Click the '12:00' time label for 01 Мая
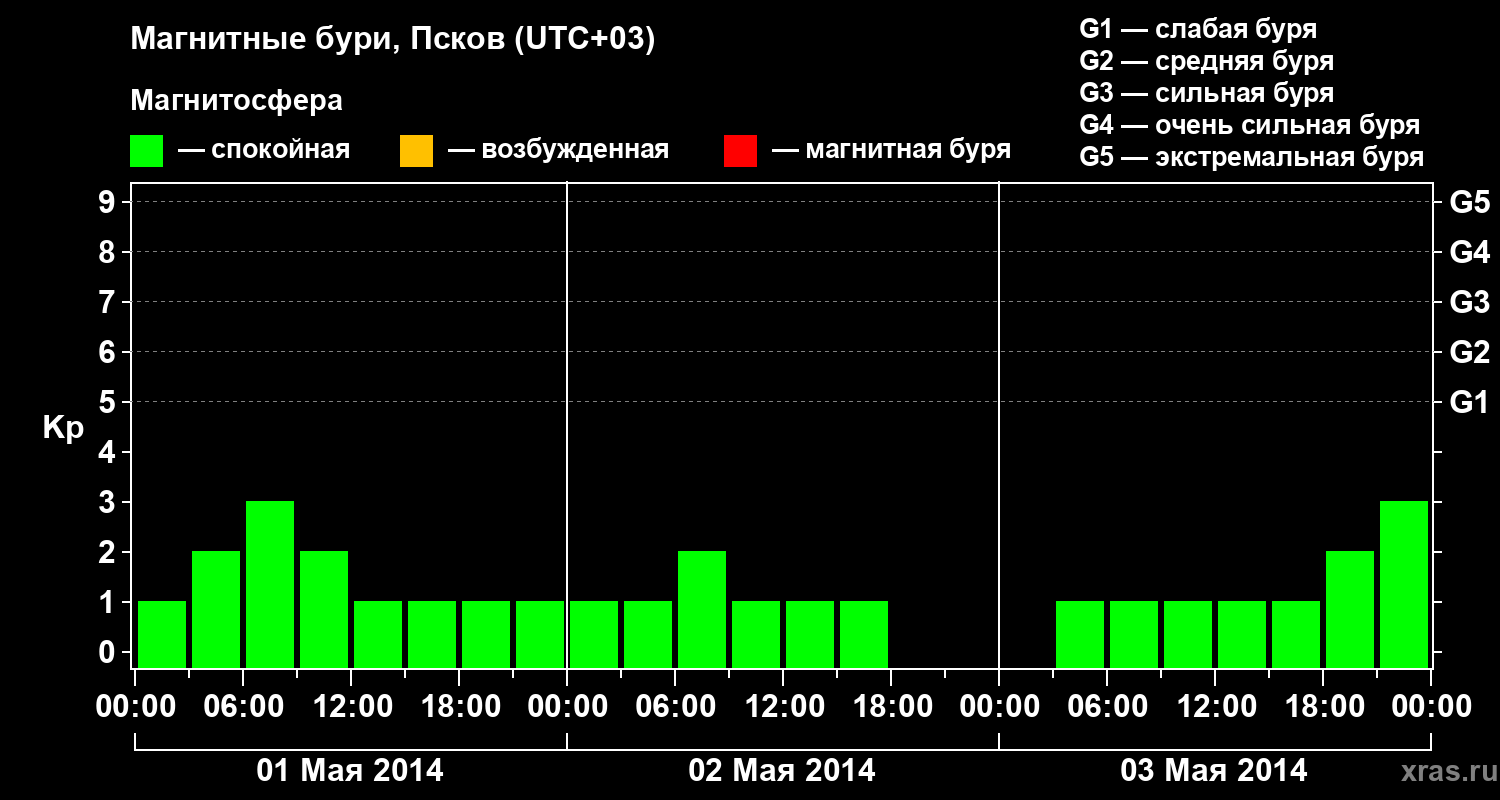The height and width of the screenshot is (800, 1500). (351, 707)
